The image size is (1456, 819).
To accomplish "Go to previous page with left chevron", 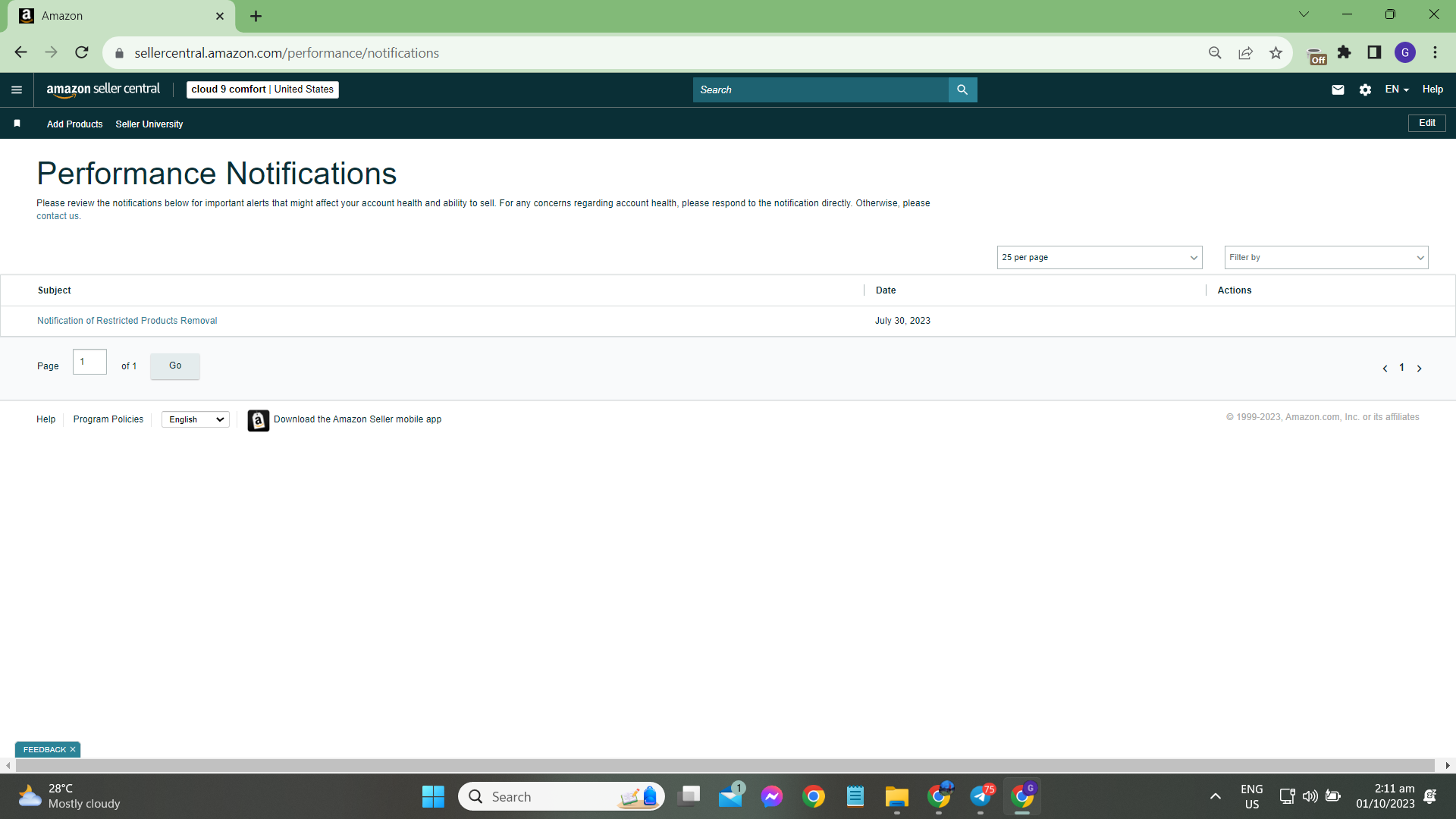I will click(x=1385, y=369).
